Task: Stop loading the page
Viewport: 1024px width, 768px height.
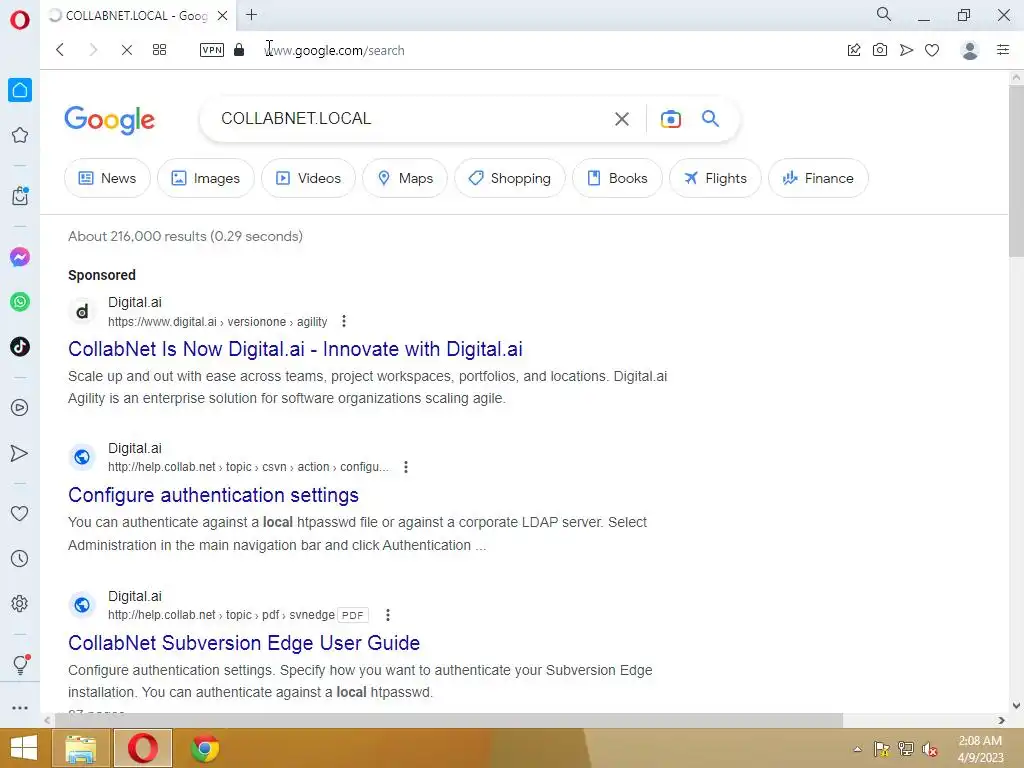Action: pos(127,50)
